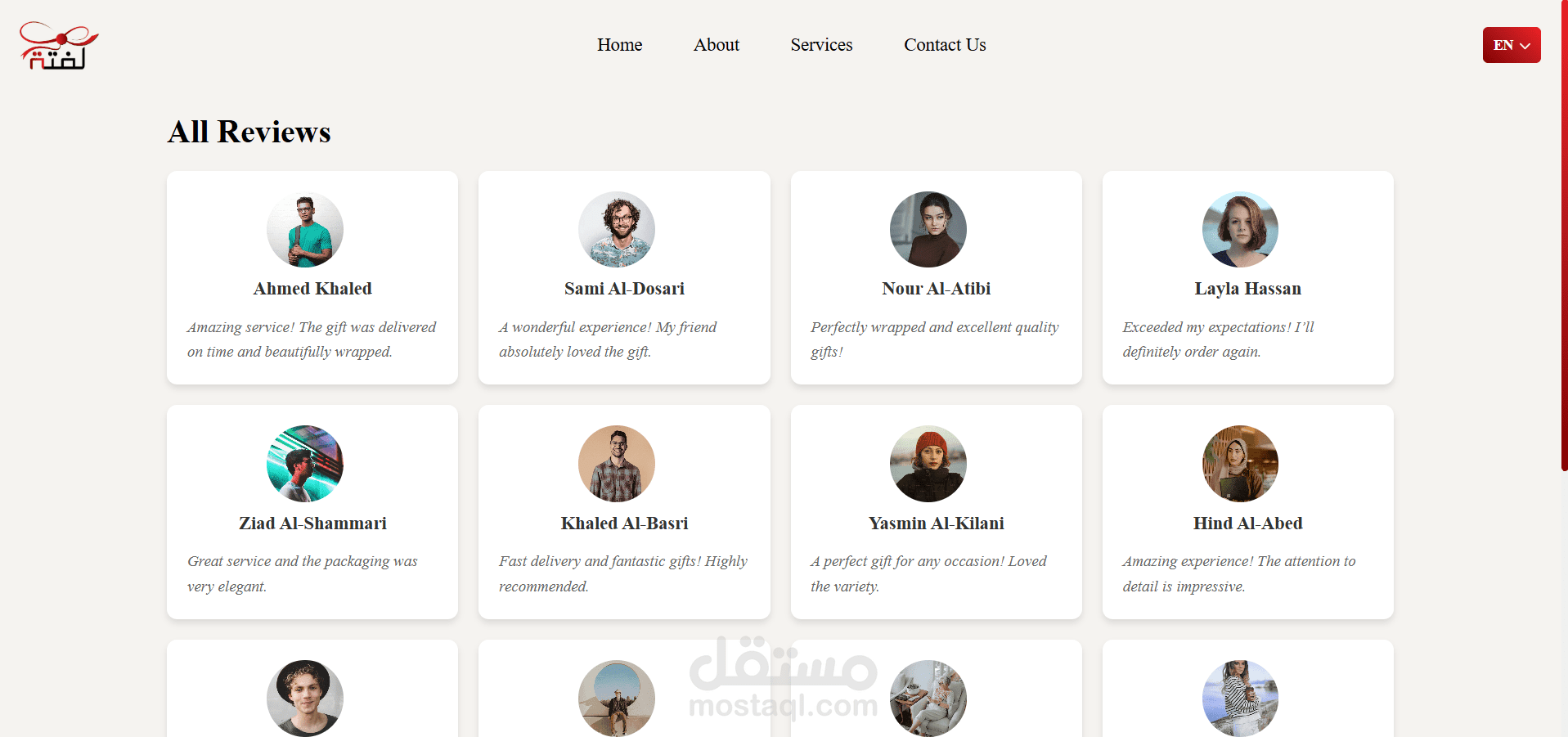
Task: Click the All Reviews heading
Action: pyautogui.click(x=249, y=132)
